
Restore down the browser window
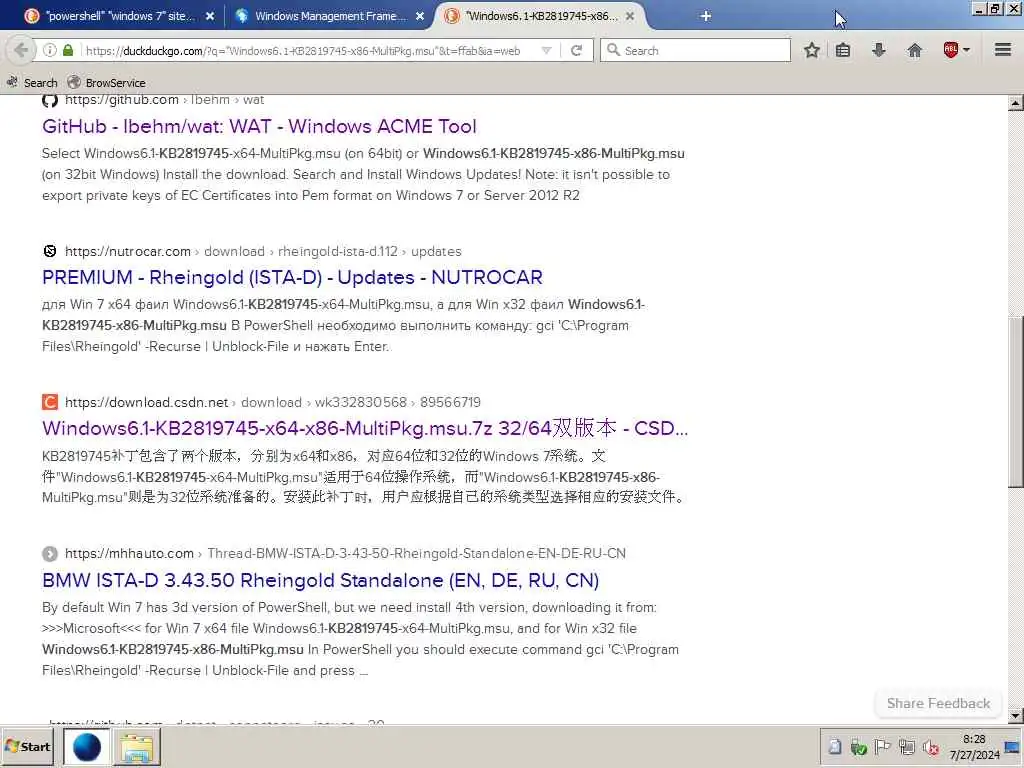[994, 8]
